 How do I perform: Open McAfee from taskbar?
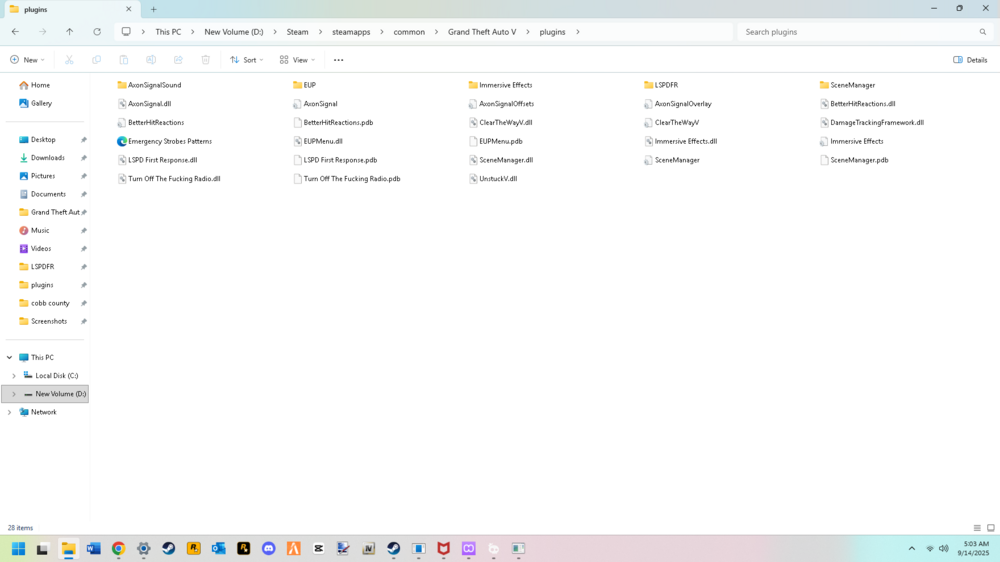(x=443, y=549)
